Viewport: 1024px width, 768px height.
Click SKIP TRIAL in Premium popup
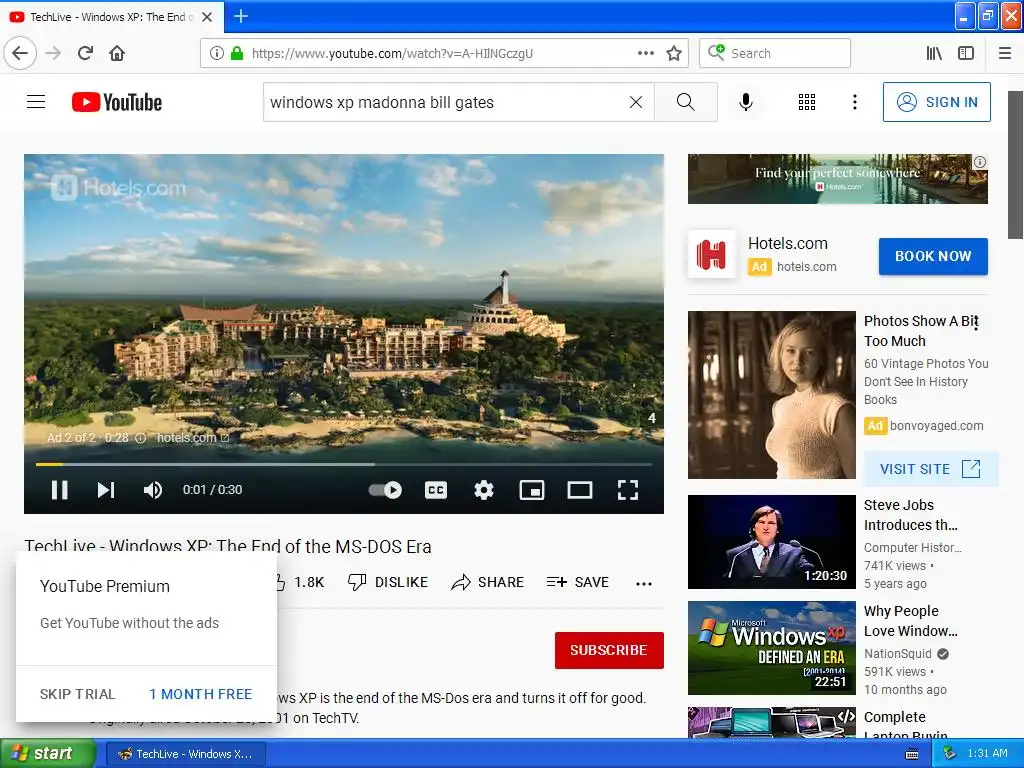[x=77, y=694]
